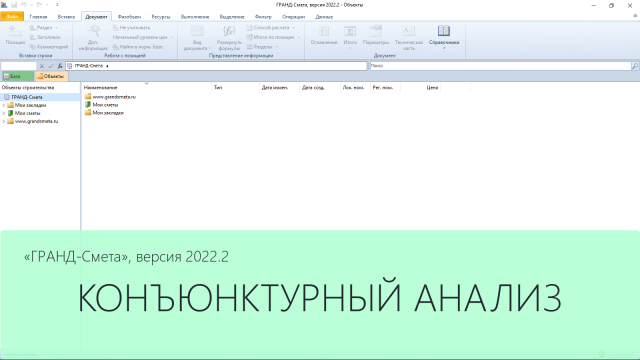The height and width of the screenshot is (360, 640).
Task: Click the Итоги sigma icon
Action: click(x=350, y=31)
